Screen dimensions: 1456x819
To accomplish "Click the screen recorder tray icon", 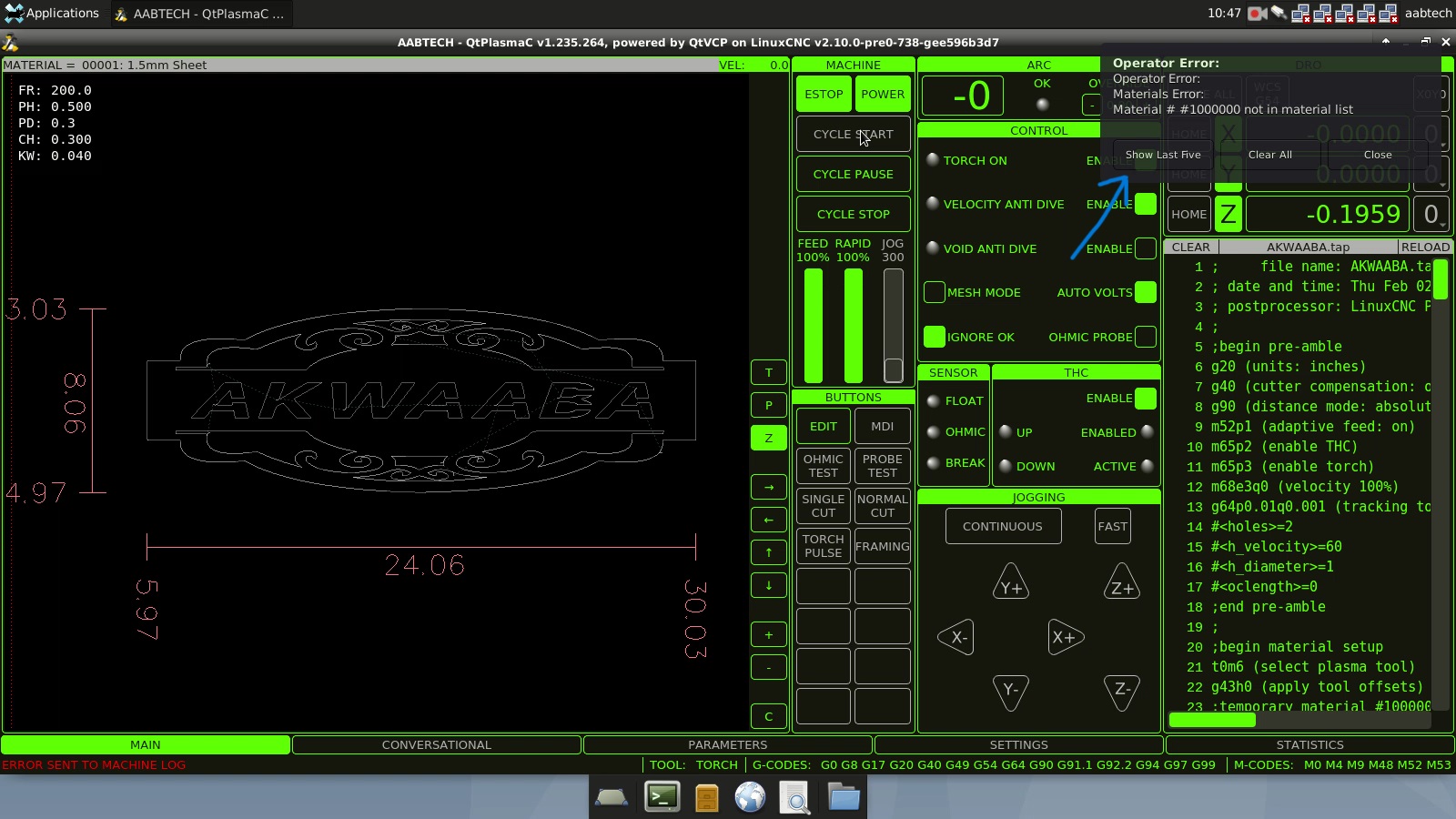I will click(x=1257, y=13).
